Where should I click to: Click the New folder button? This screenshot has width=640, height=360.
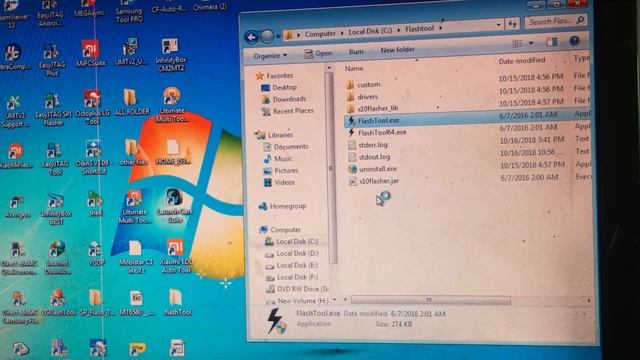point(397,50)
